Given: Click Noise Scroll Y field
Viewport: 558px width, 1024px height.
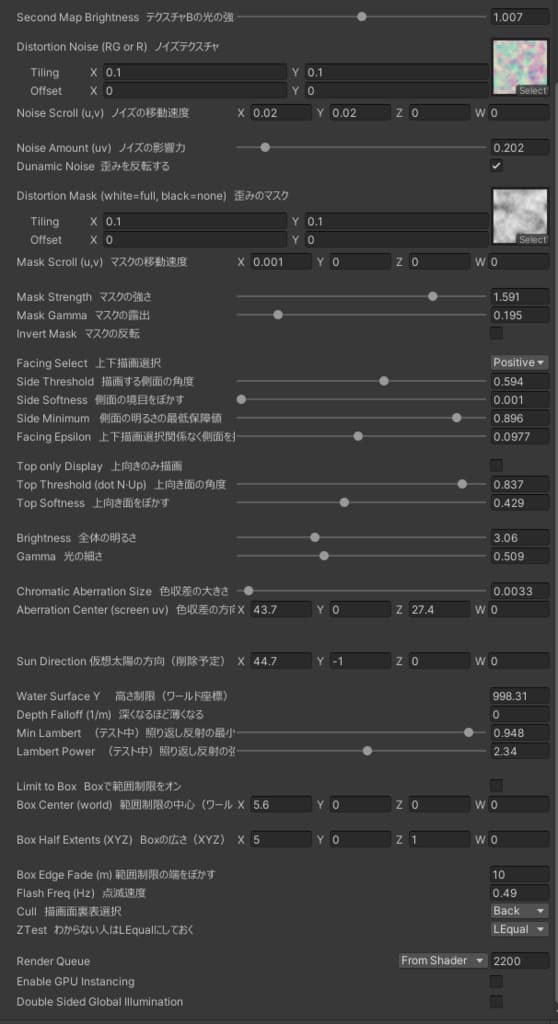Looking at the screenshot, I should [x=360, y=113].
